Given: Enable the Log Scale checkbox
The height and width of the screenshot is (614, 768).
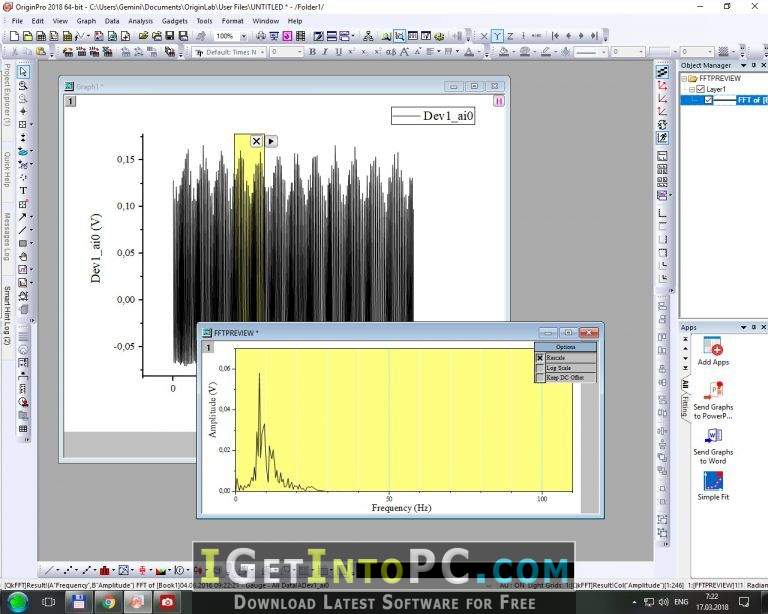Looking at the screenshot, I should pyautogui.click(x=540, y=368).
